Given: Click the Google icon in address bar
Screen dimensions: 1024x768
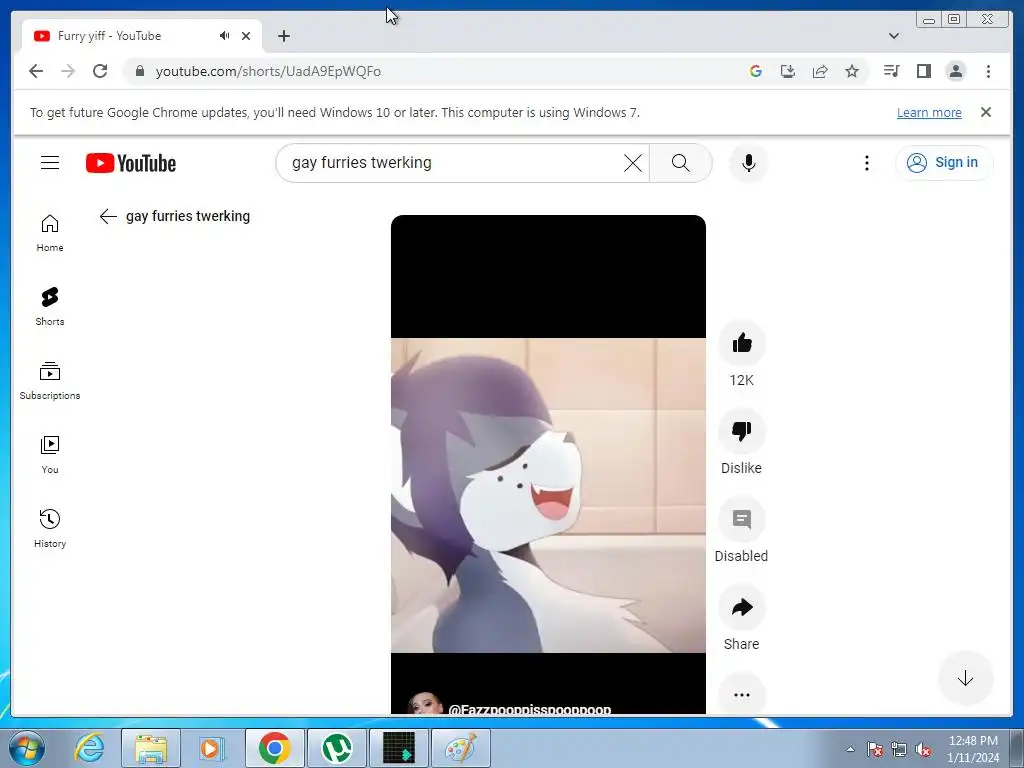Looking at the screenshot, I should [x=756, y=71].
